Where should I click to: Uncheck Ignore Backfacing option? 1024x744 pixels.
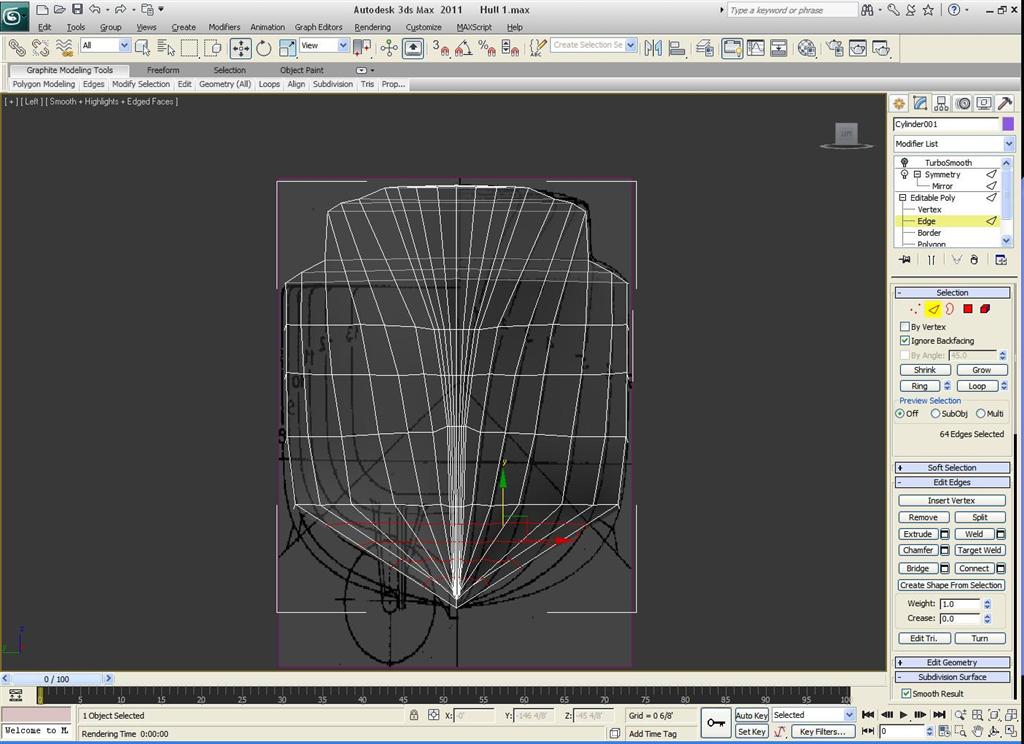pyautogui.click(x=904, y=340)
